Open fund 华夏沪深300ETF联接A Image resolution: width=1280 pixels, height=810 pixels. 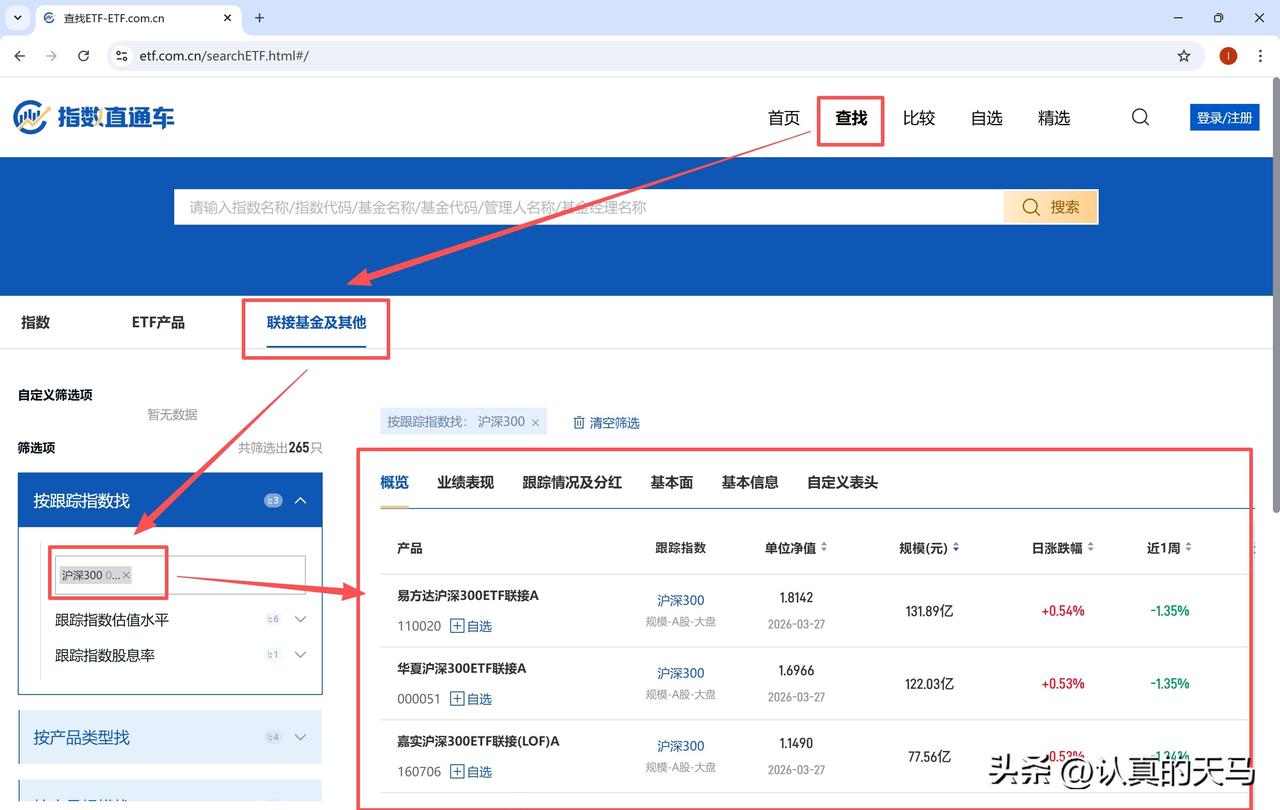point(462,669)
